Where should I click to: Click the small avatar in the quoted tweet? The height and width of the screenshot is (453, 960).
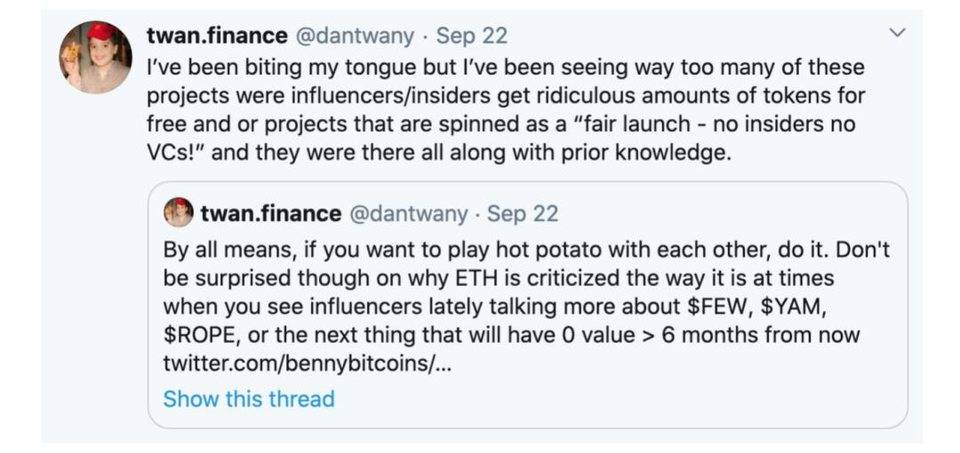point(178,213)
